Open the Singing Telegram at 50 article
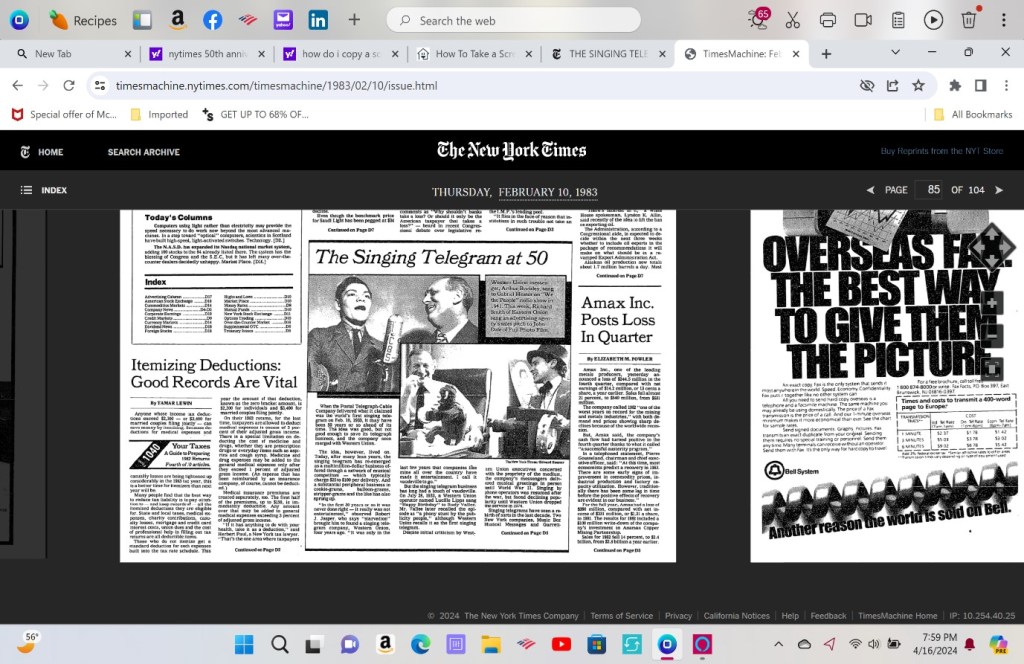 (x=431, y=257)
